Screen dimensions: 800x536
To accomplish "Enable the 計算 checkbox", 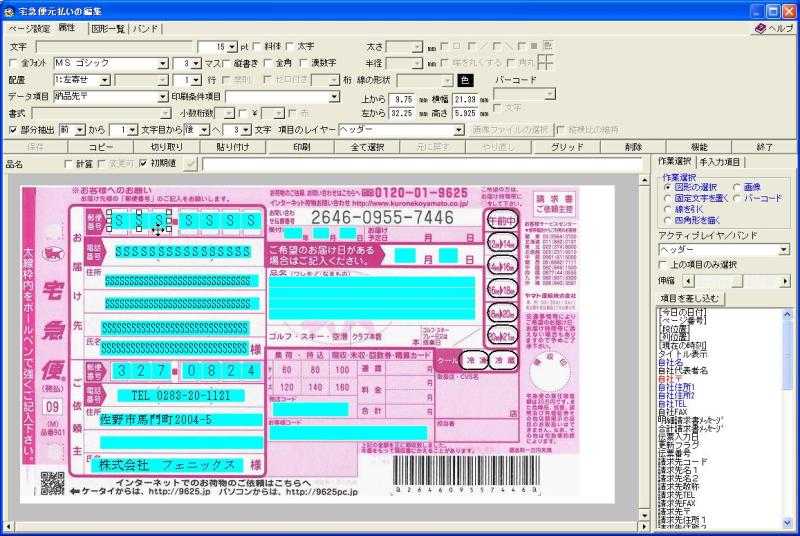I will pos(68,164).
